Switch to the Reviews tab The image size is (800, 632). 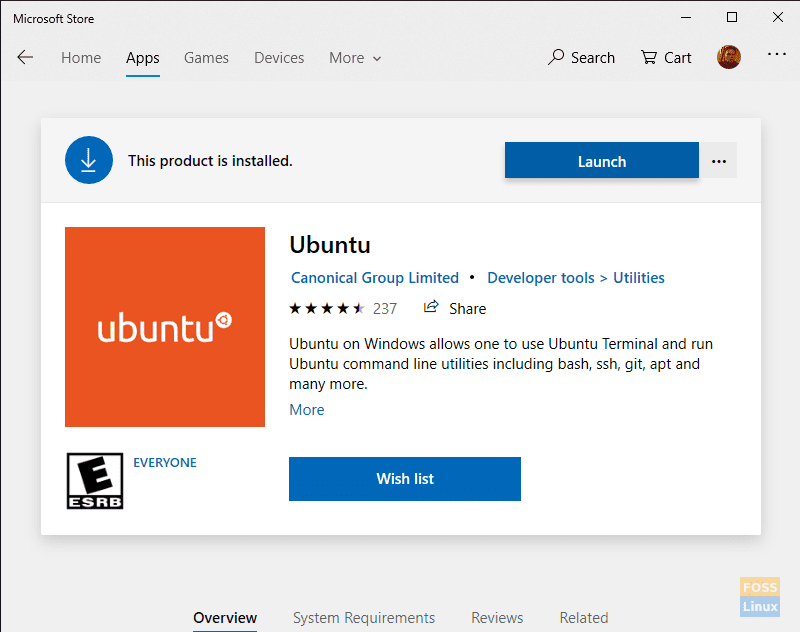tap(497, 618)
